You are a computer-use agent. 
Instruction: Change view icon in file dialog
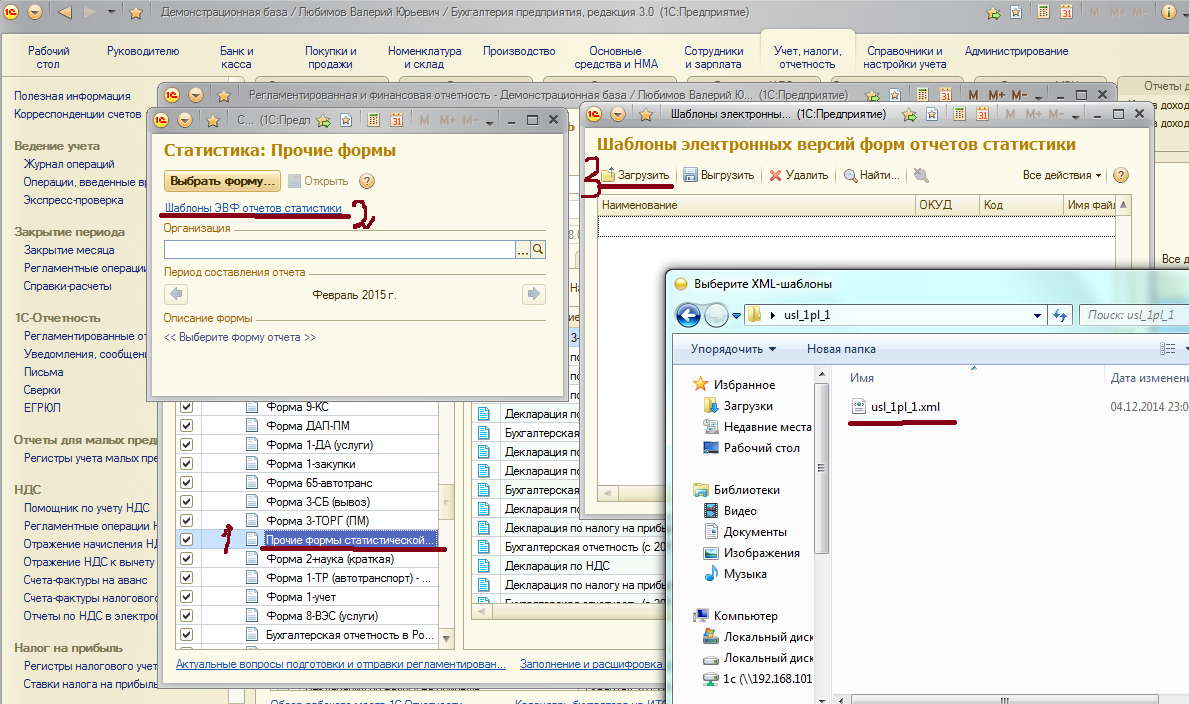click(1168, 349)
